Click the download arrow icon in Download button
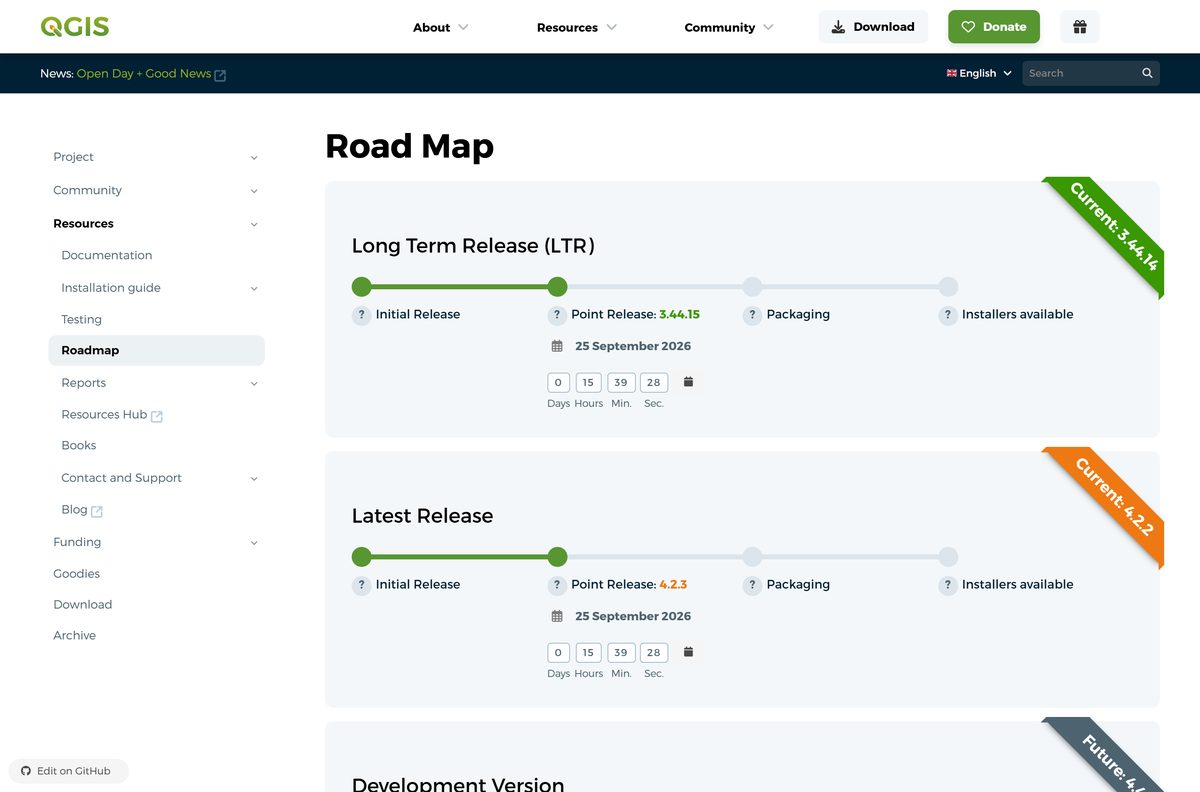Image resolution: width=1200 pixels, height=792 pixels. coord(838,27)
